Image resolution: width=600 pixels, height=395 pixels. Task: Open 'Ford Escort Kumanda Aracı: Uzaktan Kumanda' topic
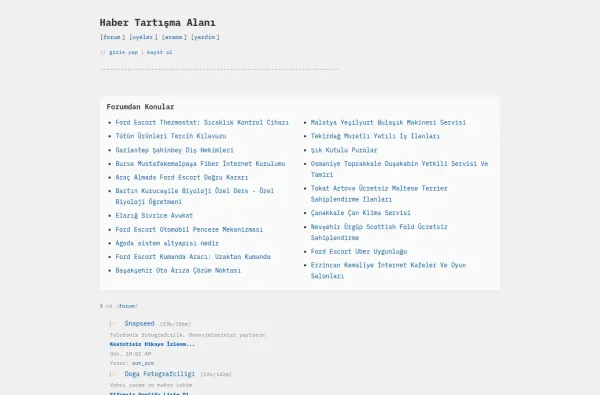click(x=193, y=256)
